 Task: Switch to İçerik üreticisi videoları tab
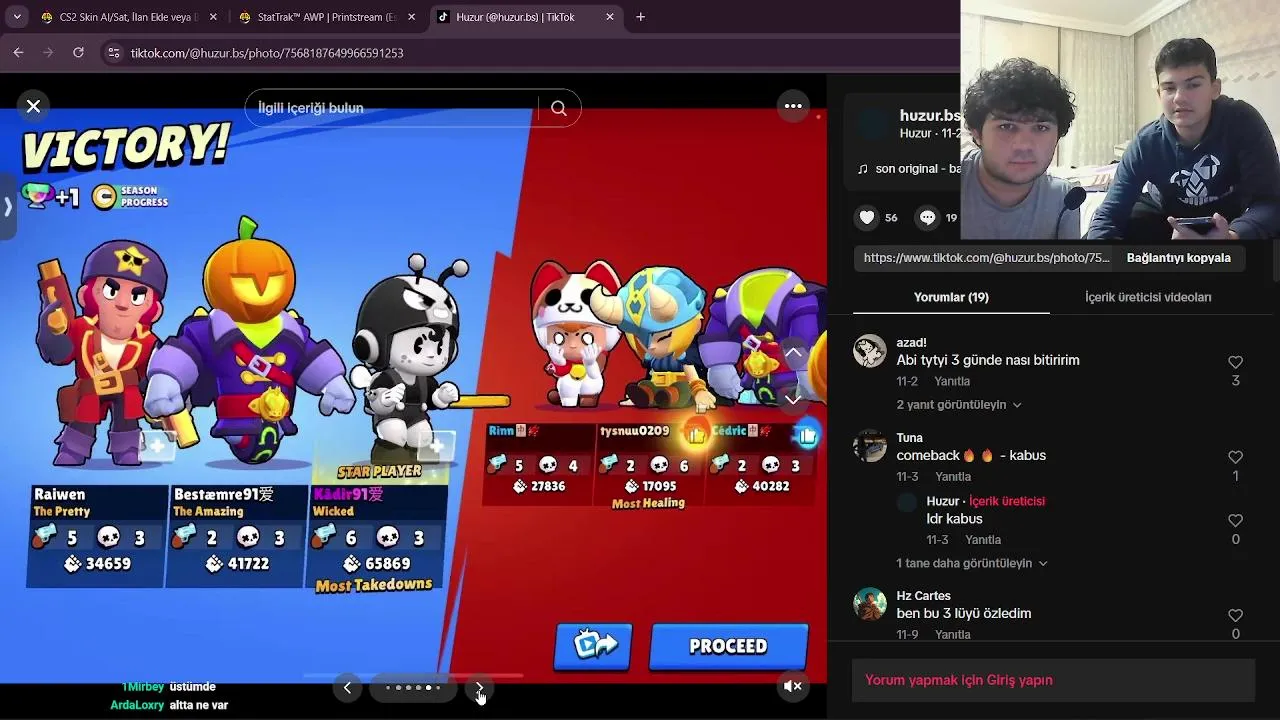coord(1148,297)
